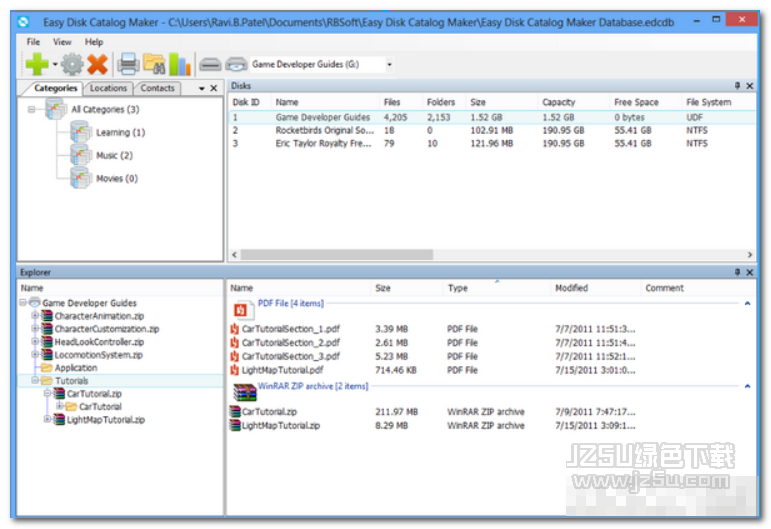
Task: Sort disks by Name column header
Action: pos(326,102)
